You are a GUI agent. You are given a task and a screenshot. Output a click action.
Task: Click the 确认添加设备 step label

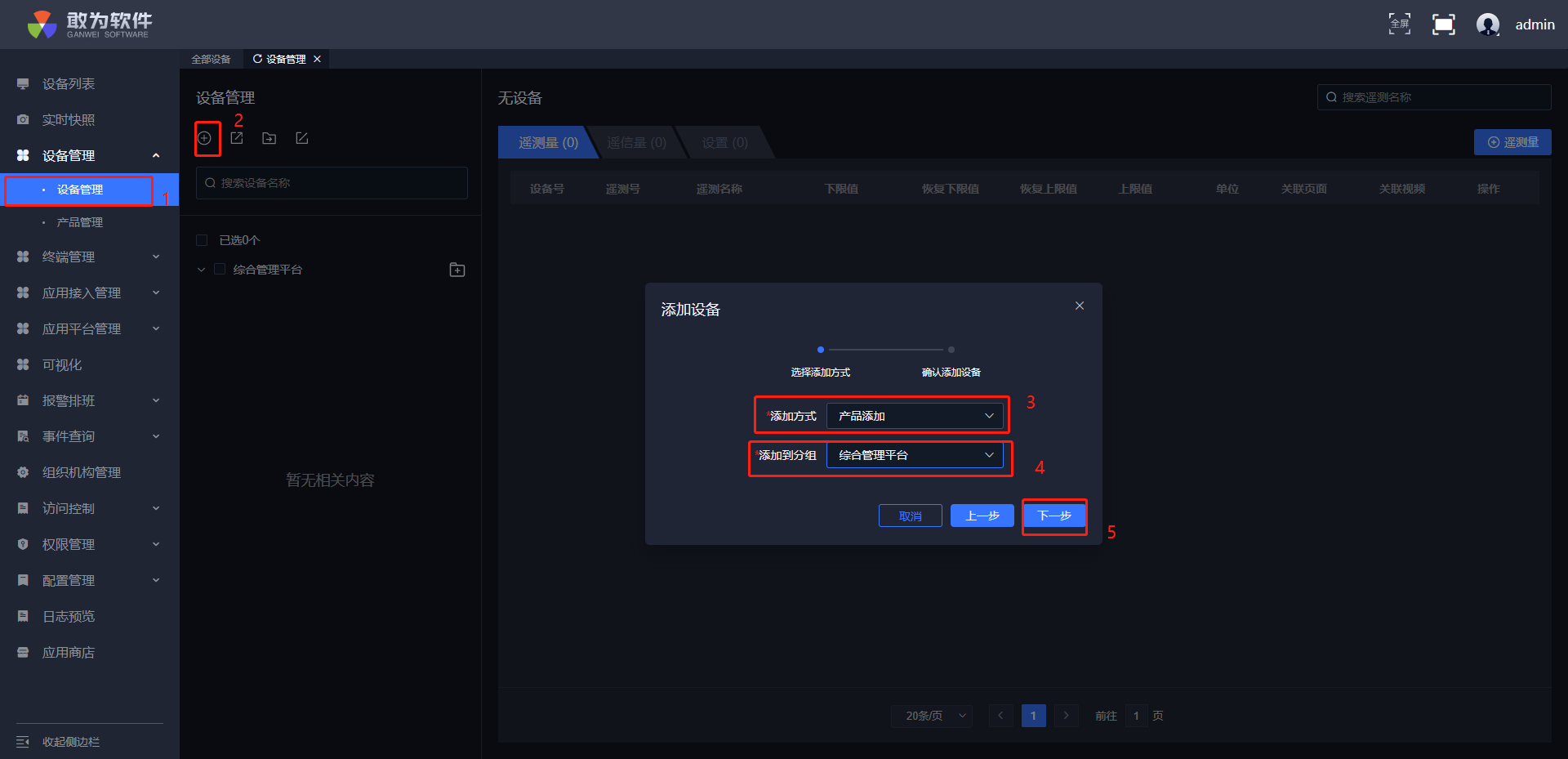(x=951, y=373)
